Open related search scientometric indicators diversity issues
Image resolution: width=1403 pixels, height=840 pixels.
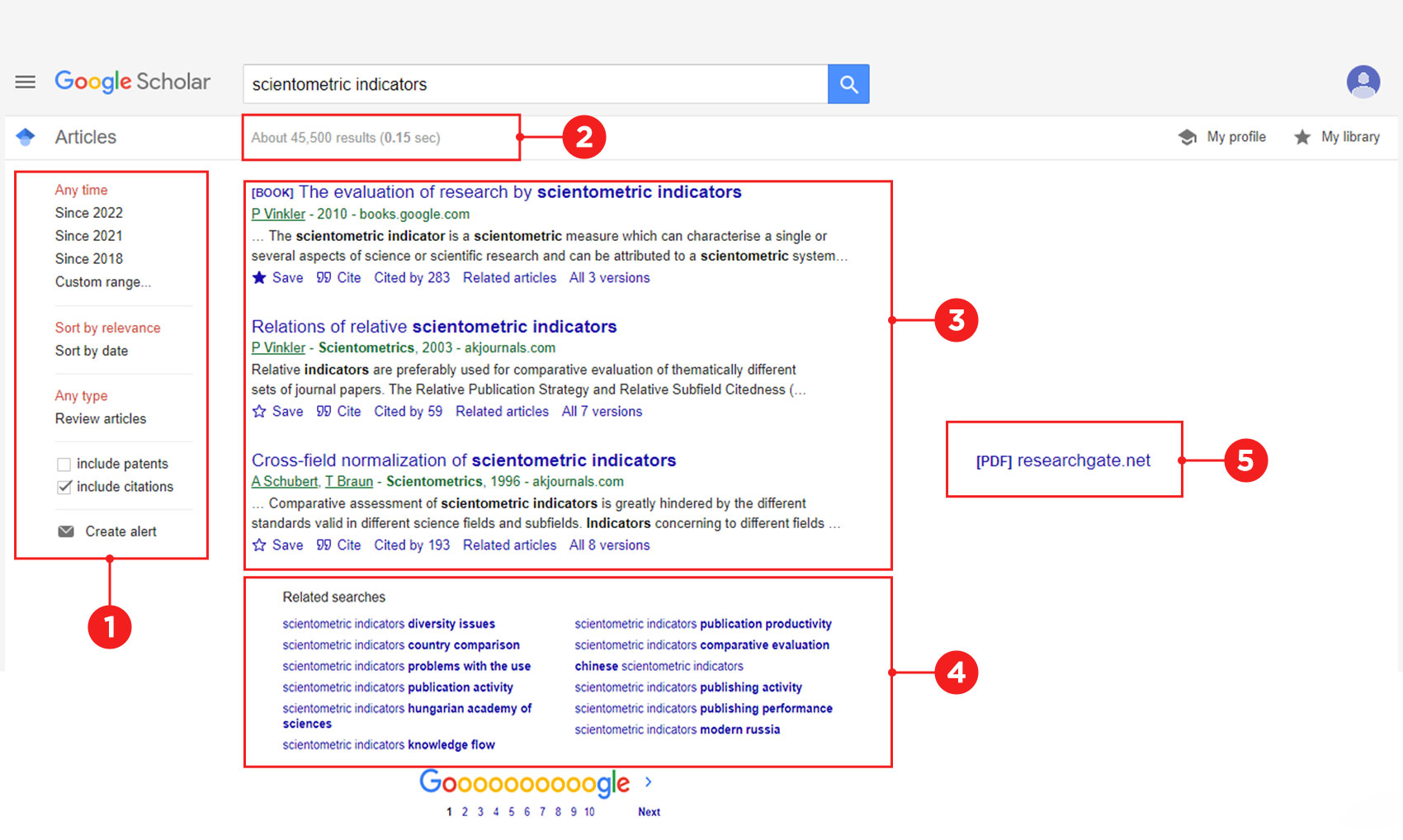point(388,623)
